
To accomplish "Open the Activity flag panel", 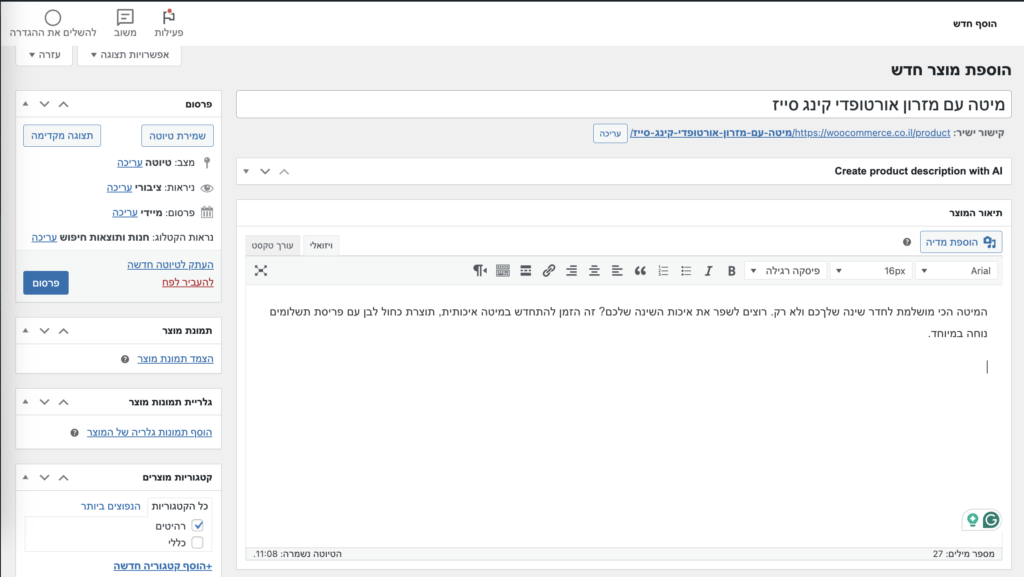I will pos(168,23).
